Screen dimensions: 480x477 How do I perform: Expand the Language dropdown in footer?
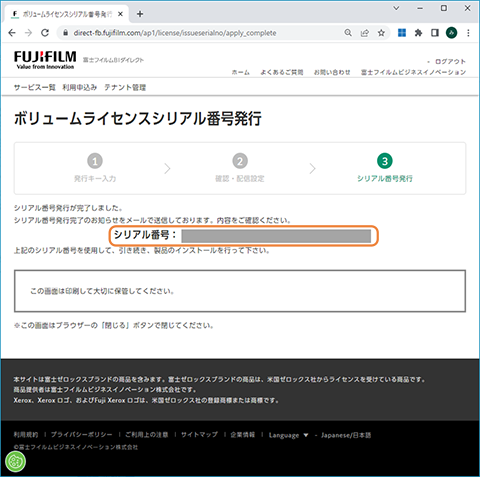point(289,435)
